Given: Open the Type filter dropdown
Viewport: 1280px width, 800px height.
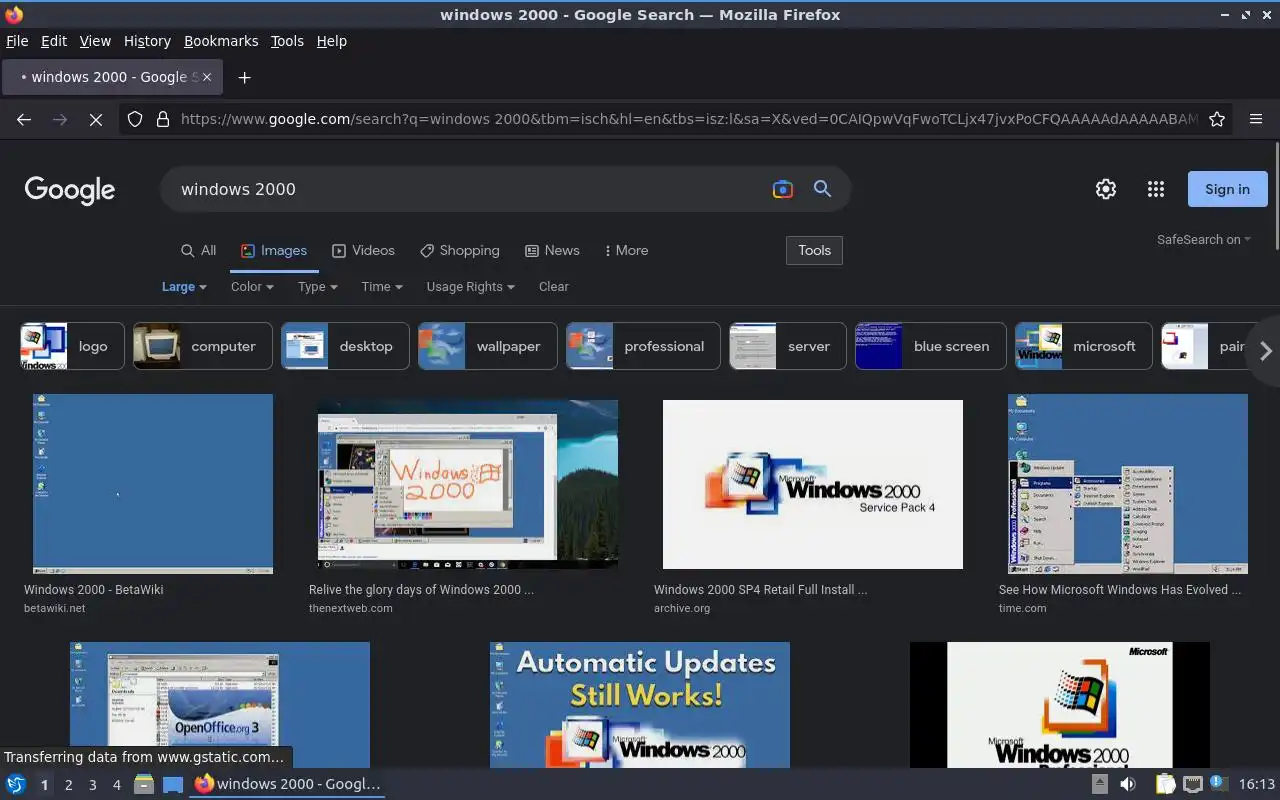Looking at the screenshot, I should [x=318, y=286].
